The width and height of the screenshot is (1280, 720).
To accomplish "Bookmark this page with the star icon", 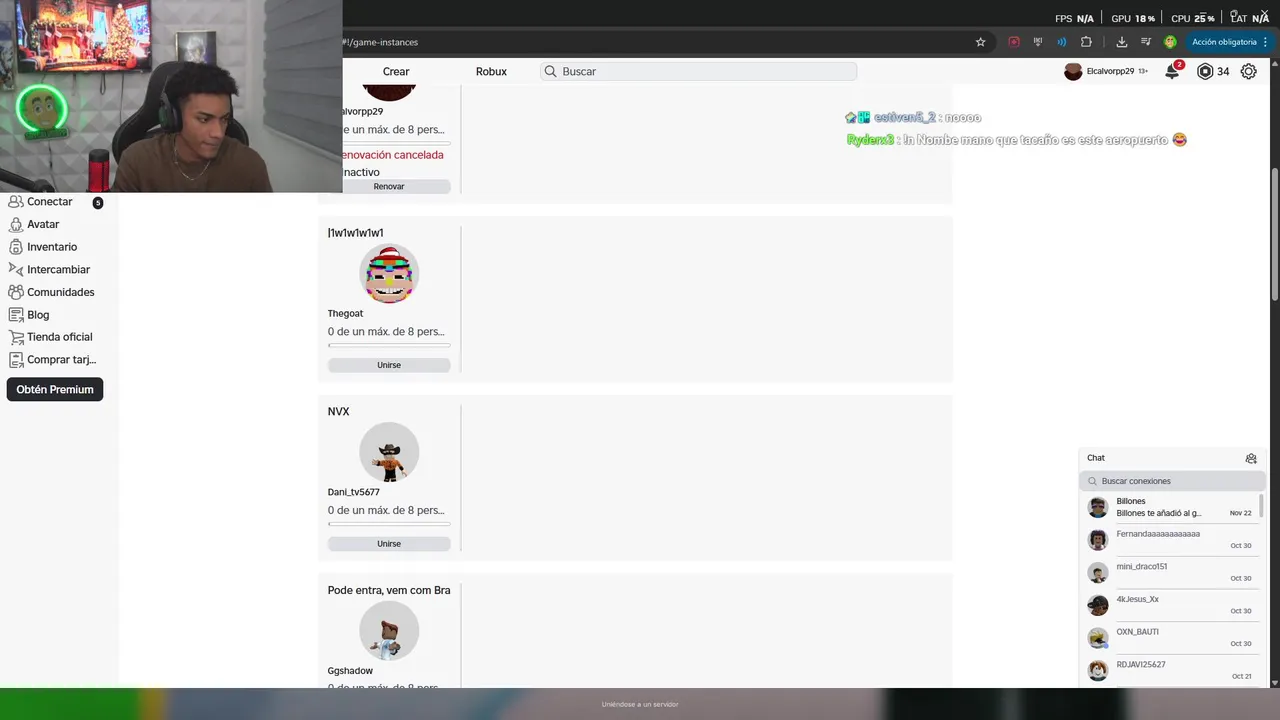I will [980, 42].
